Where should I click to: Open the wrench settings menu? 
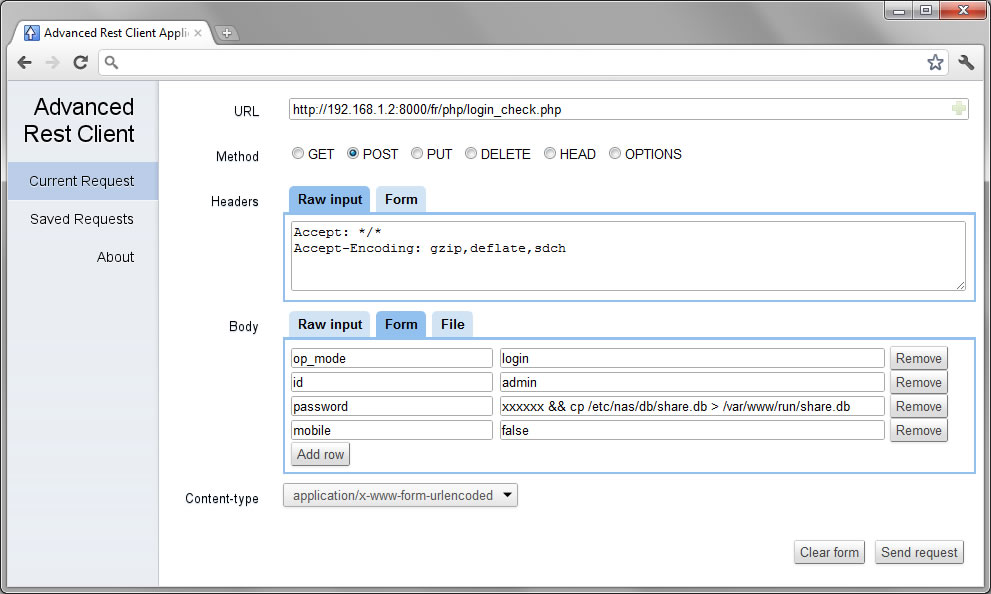point(966,62)
